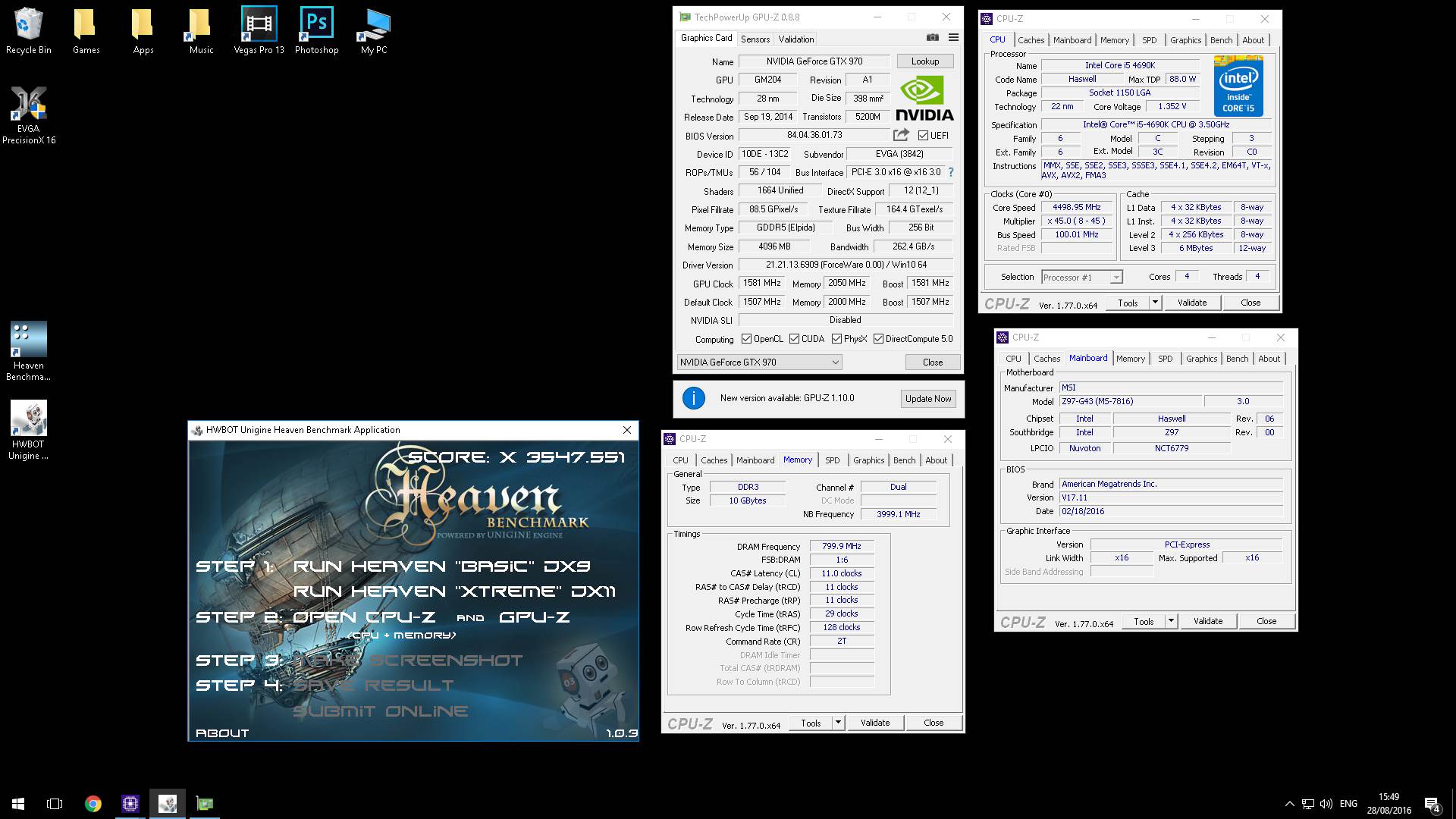The image size is (1456, 819).
Task: Switch to CPU-Z taskbar icon
Action: pos(130,804)
